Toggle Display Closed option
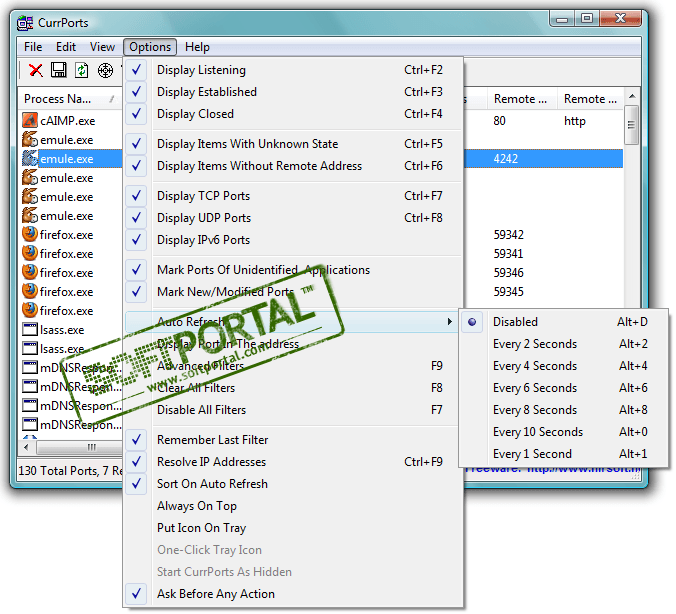Image resolution: width=676 pixels, height=614 pixels. (x=293, y=114)
